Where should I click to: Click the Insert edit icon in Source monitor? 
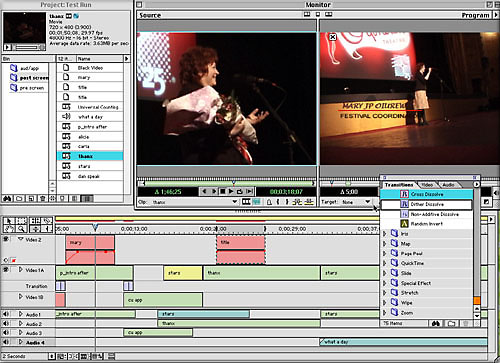297,202
